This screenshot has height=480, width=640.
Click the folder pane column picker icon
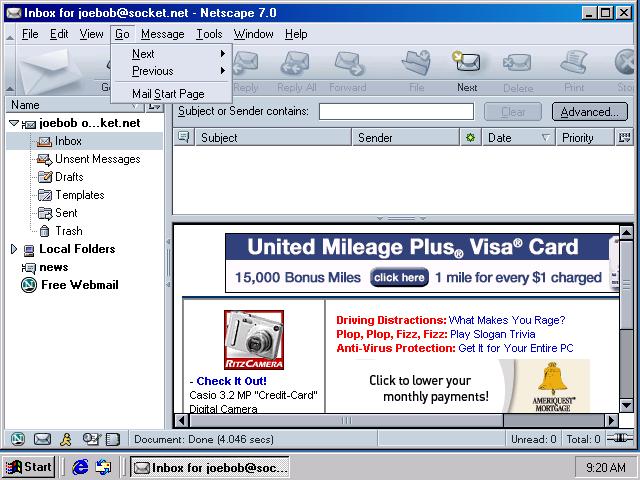155,106
